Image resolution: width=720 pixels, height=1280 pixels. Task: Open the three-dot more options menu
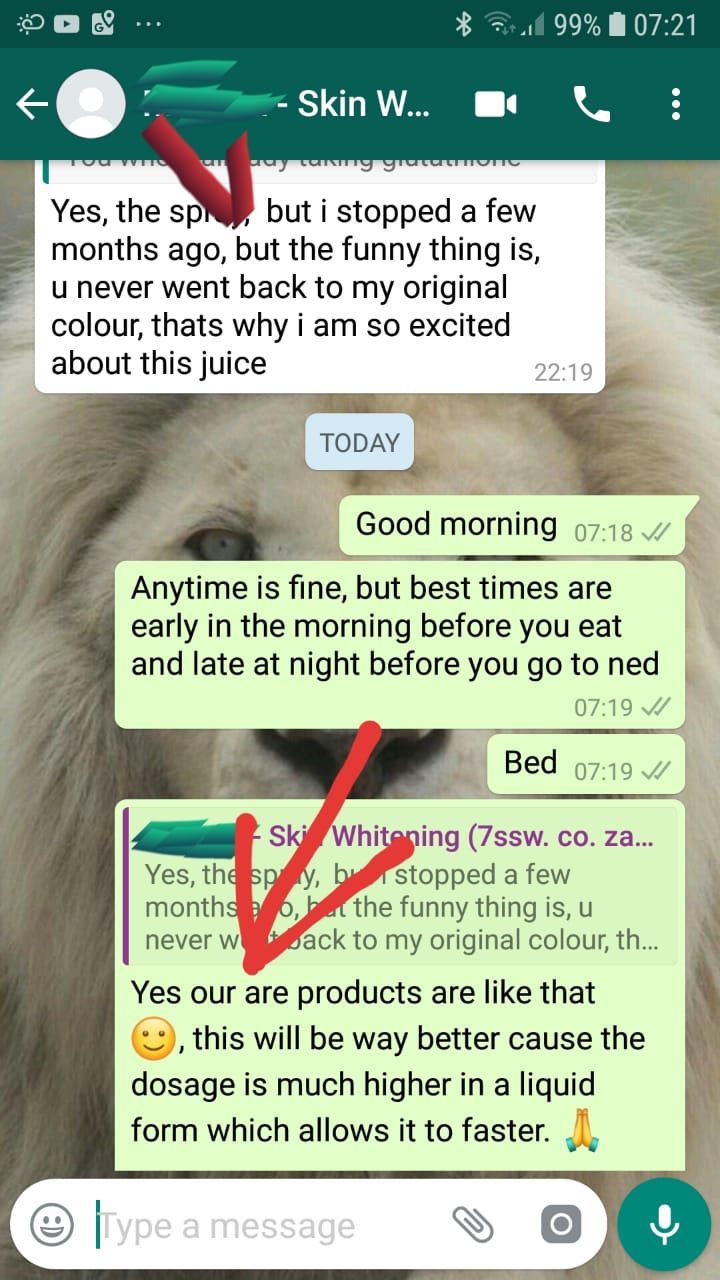pos(676,104)
